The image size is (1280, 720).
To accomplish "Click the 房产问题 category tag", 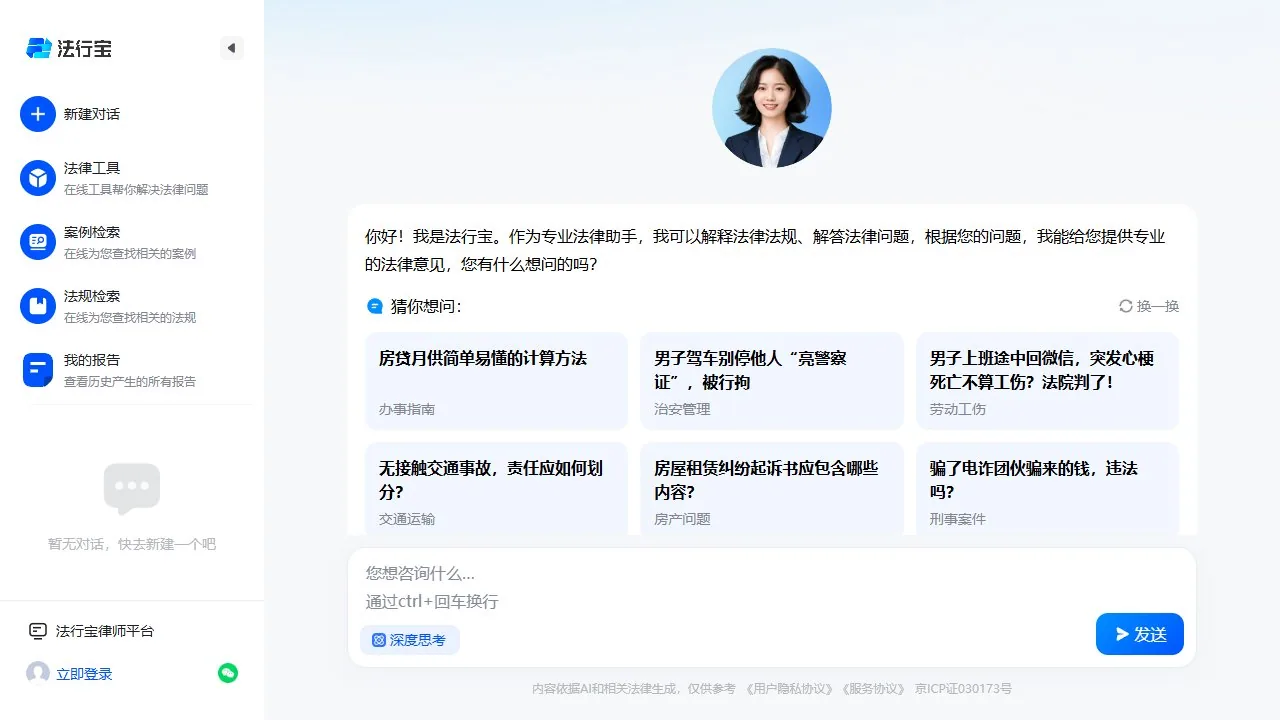I will [682, 519].
